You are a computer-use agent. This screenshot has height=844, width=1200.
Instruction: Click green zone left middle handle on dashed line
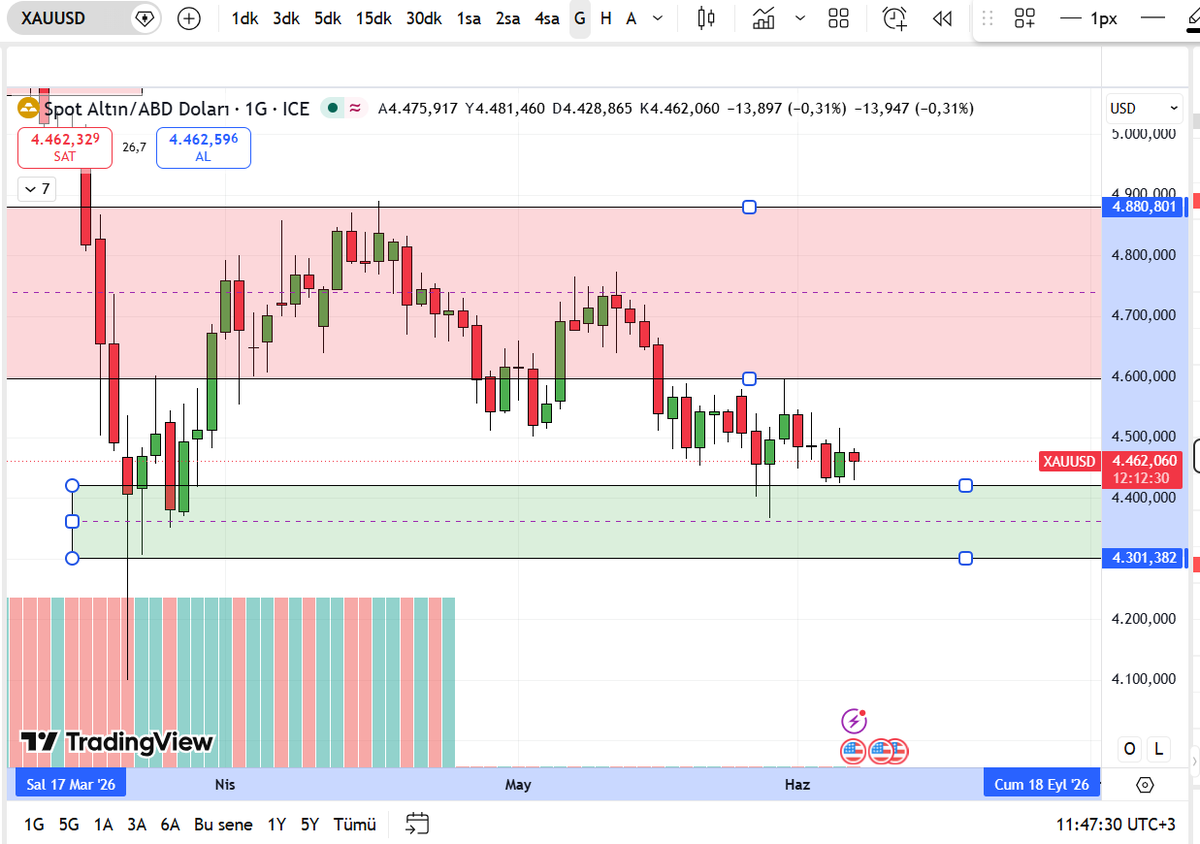(x=72, y=521)
